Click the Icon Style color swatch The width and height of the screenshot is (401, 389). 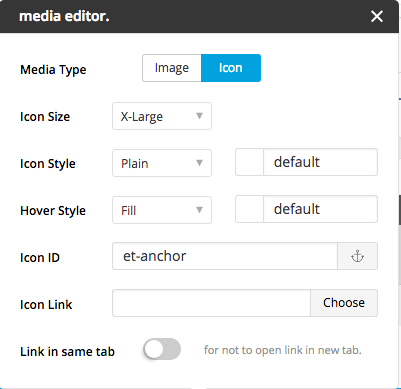coord(249,162)
